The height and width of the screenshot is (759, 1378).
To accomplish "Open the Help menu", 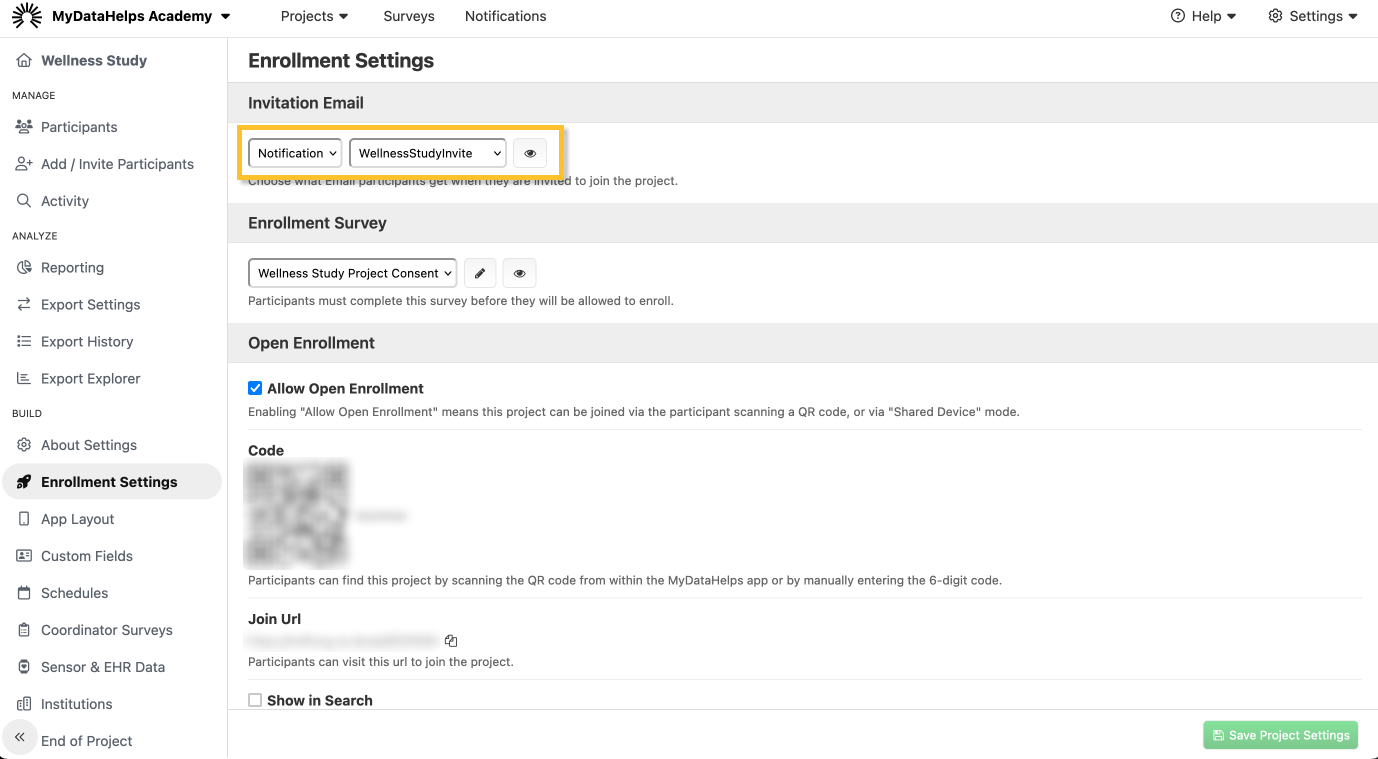I will (1204, 16).
